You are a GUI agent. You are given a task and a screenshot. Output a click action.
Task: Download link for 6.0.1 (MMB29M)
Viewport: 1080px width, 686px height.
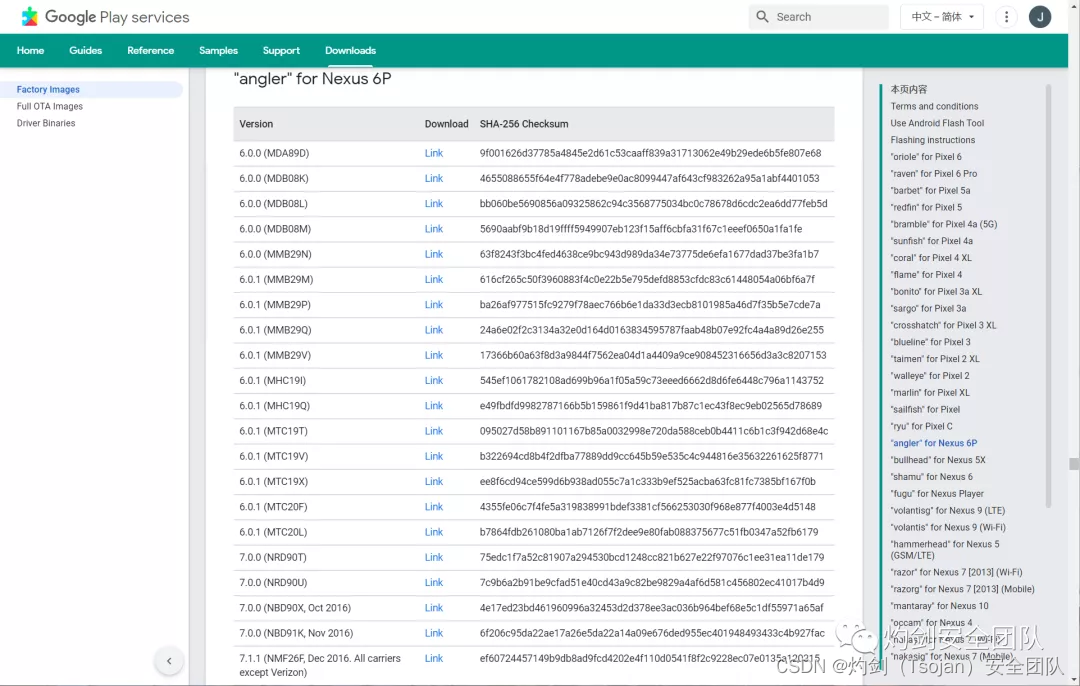(x=434, y=279)
